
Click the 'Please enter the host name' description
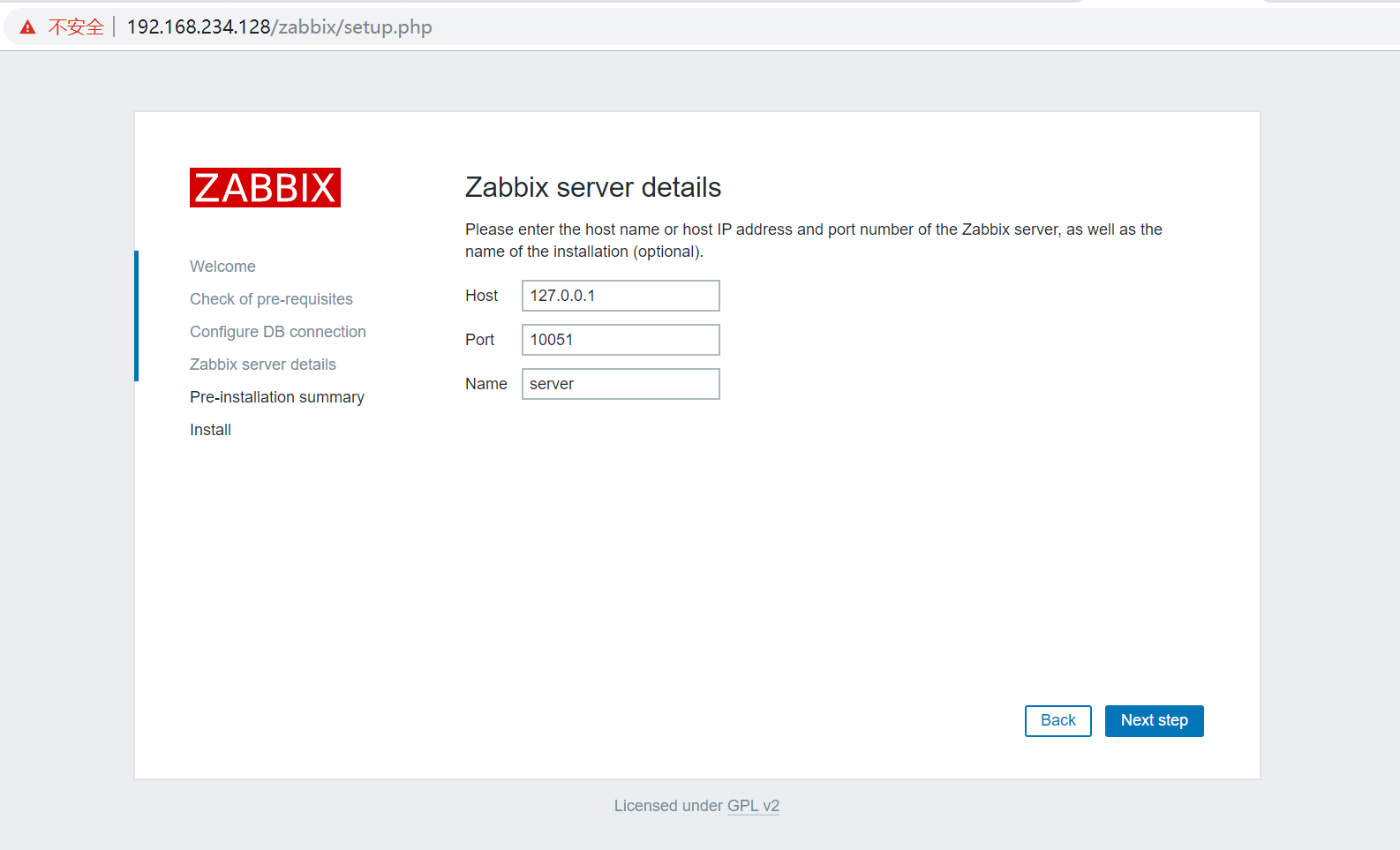[814, 240]
